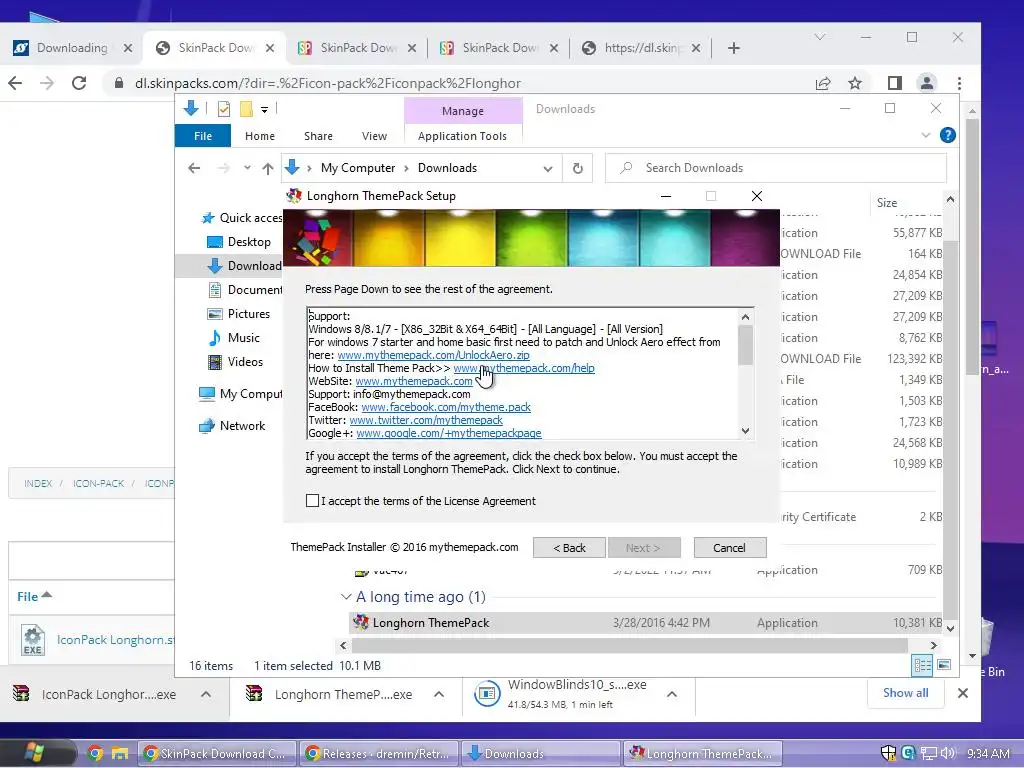Visit the www.mythemepack.com website link
The width and height of the screenshot is (1024, 768).
tap(413, 381)
